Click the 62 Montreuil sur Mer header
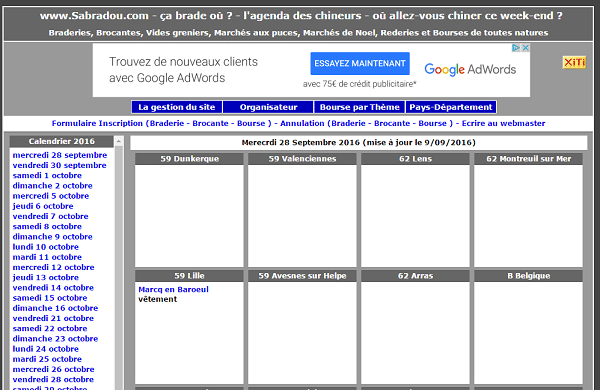 [528, 159]
